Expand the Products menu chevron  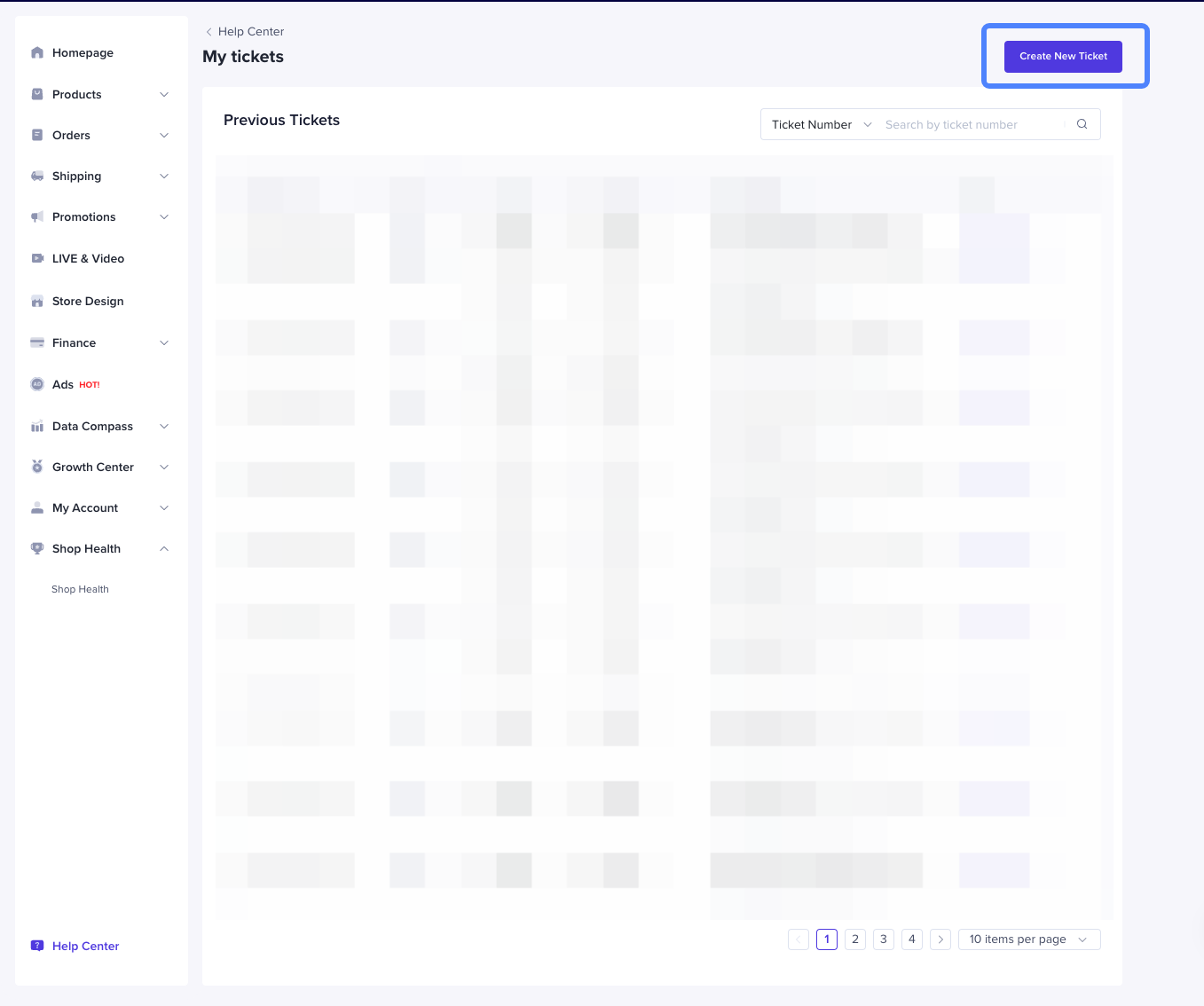pos(164,94)
